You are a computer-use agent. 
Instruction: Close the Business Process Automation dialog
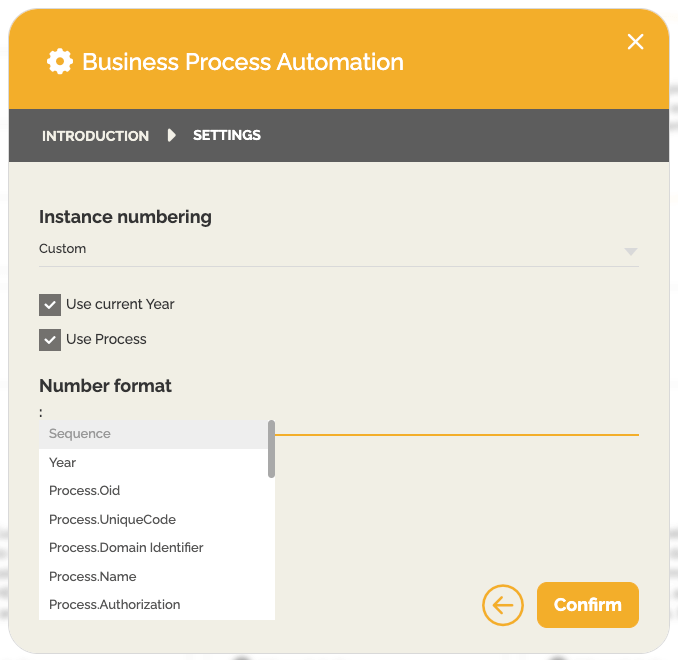pos(635,41)
